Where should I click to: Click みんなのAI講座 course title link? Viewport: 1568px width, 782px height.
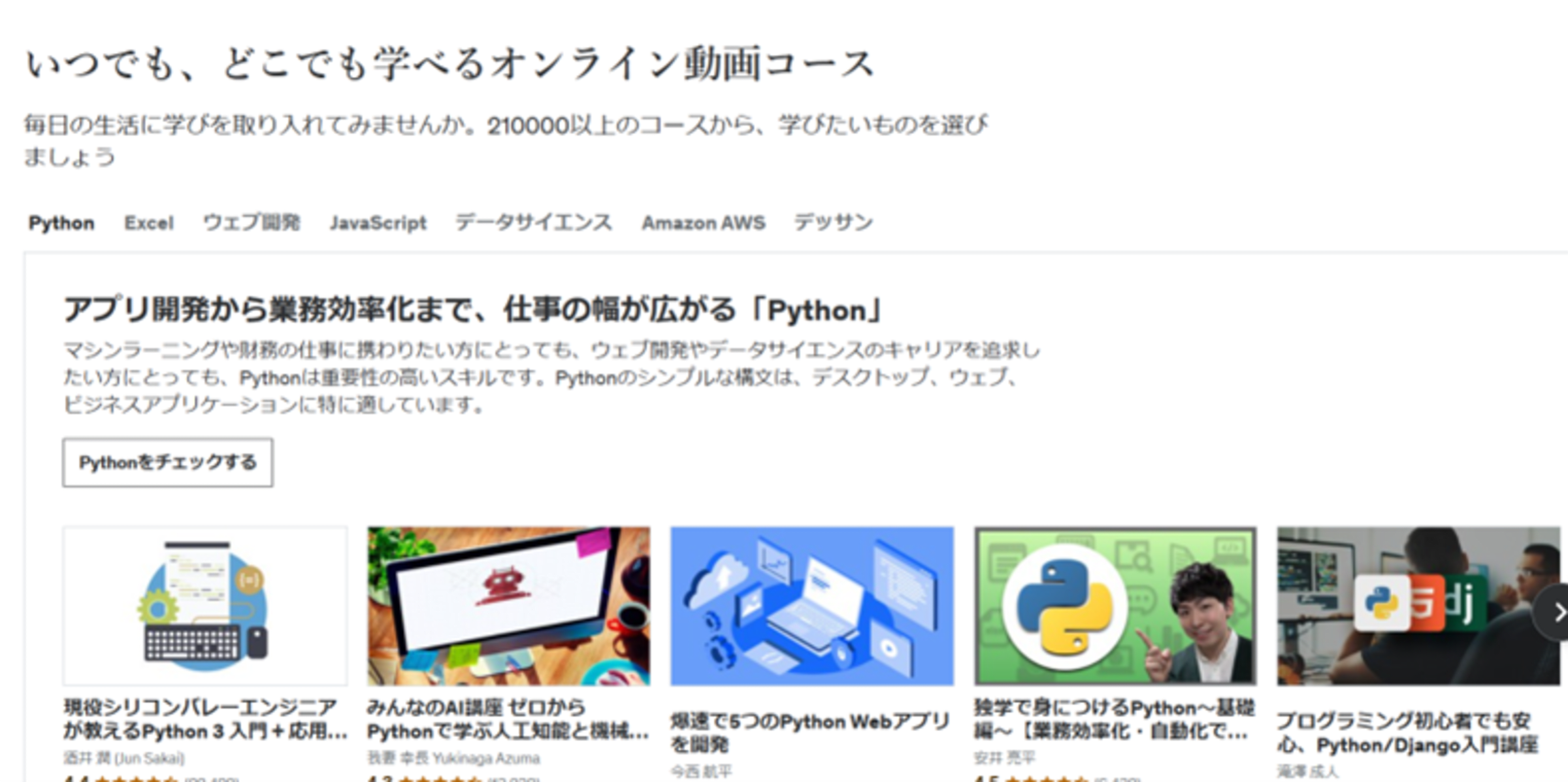coord(507,719)
